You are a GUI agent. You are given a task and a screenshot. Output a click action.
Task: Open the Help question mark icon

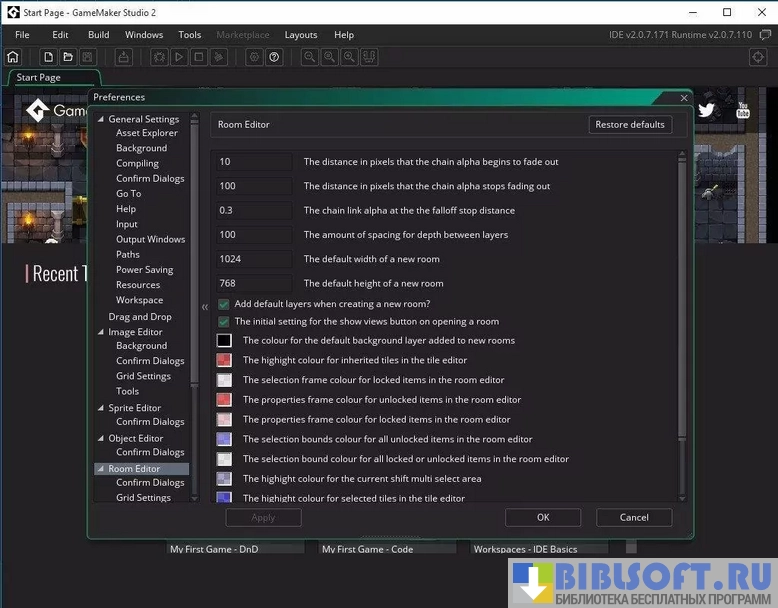click(x=275, y=57)
